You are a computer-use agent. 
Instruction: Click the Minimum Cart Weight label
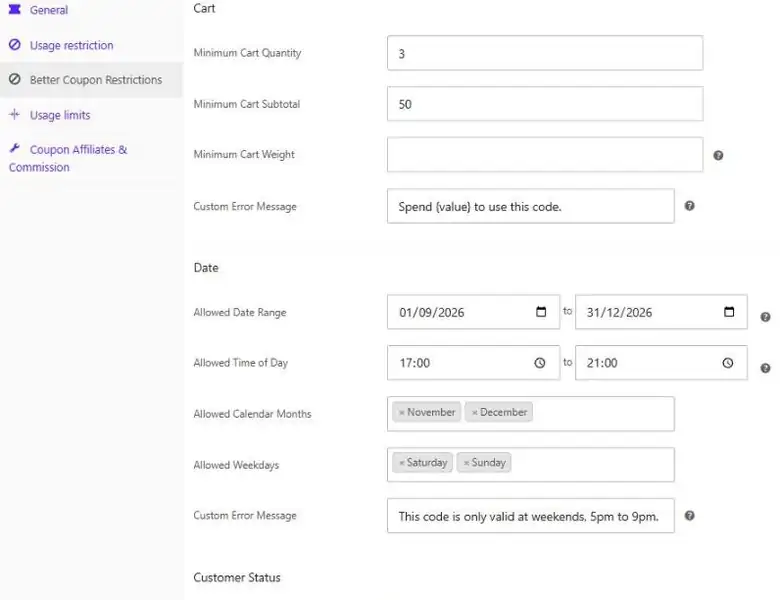[244, 155]
